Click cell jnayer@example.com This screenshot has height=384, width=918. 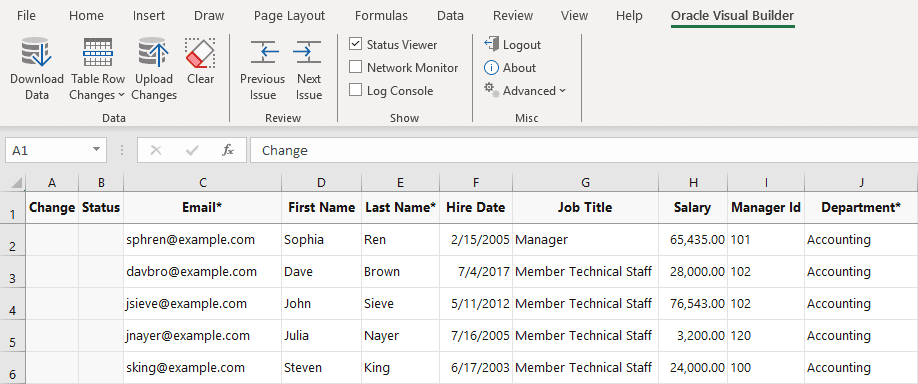pos(203,335)
